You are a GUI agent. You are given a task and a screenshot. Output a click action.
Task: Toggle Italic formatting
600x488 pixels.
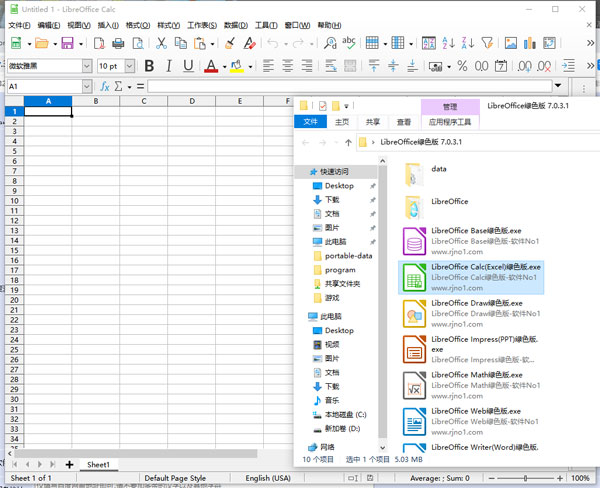[169, 66]
